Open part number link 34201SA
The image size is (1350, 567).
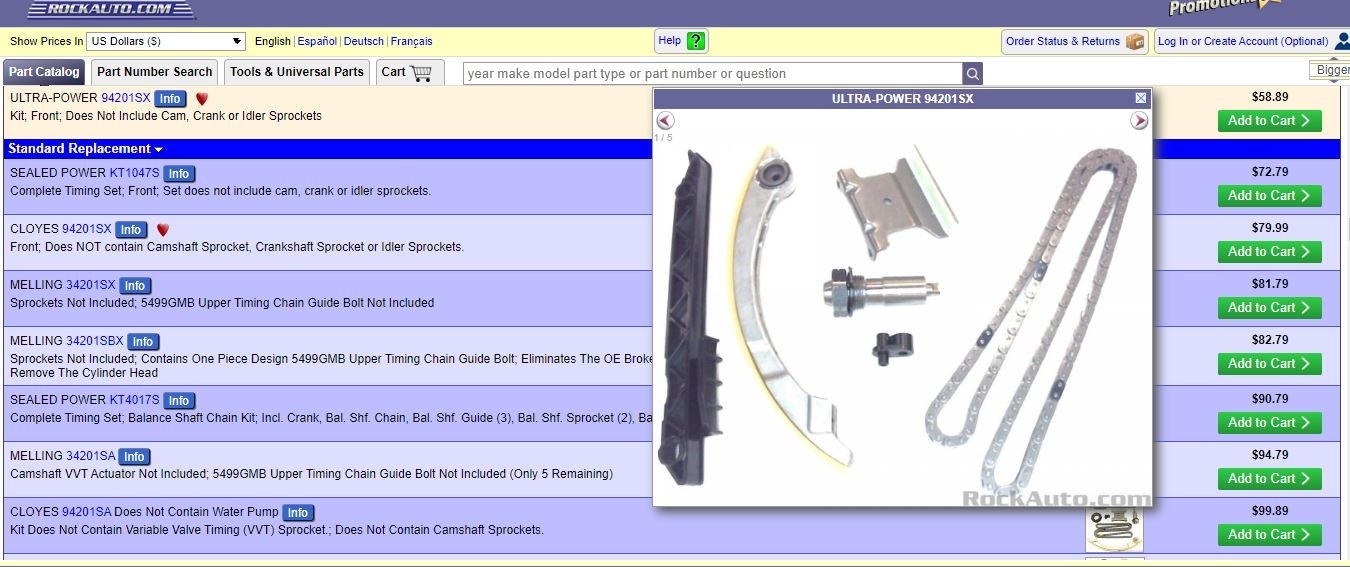click(x=91, y=456)
